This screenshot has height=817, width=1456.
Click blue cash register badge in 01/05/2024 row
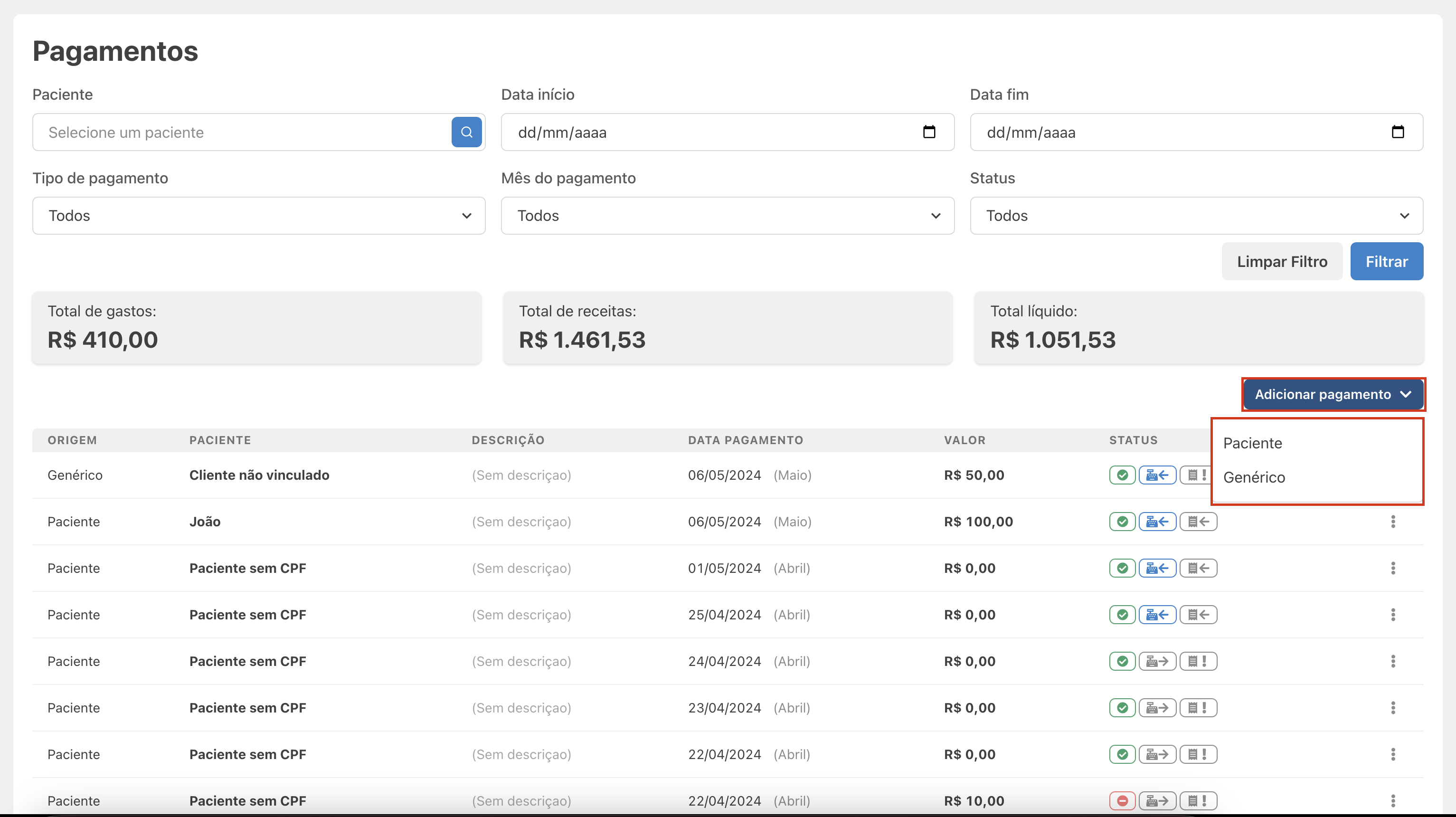1157,568
